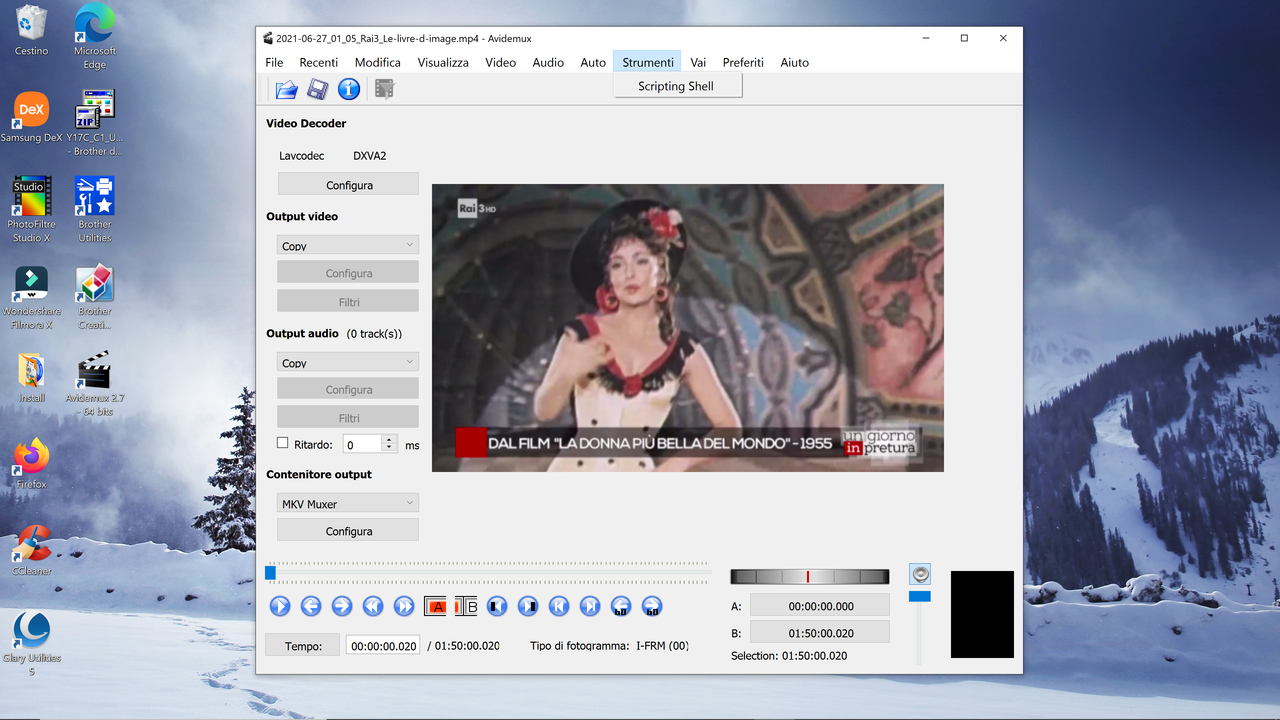Open the Recenti menu
1280x720 pixels.
click(318, 62)
